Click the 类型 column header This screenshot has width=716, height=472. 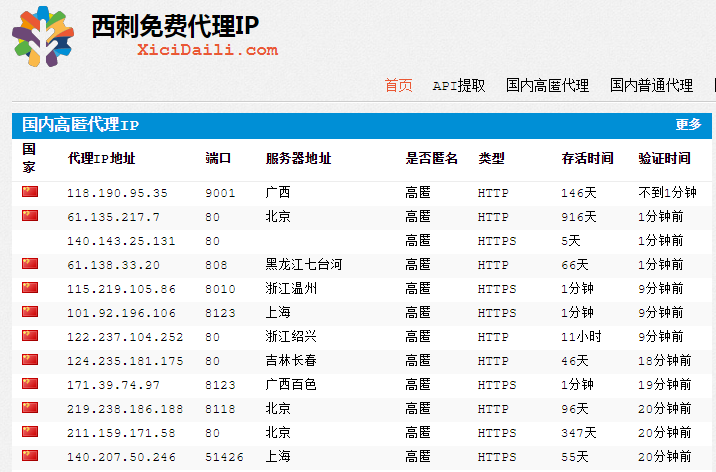(x=491, y=158)
